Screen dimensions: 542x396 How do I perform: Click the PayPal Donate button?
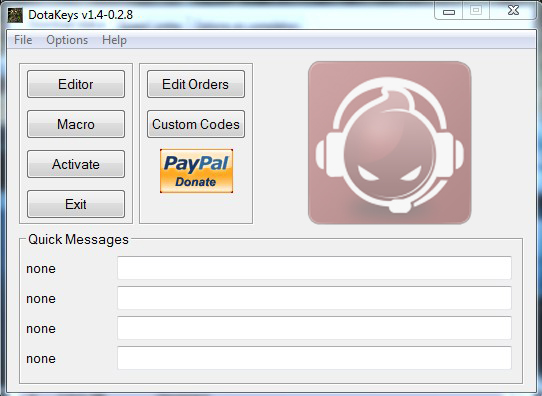click(x=196, y=171)
